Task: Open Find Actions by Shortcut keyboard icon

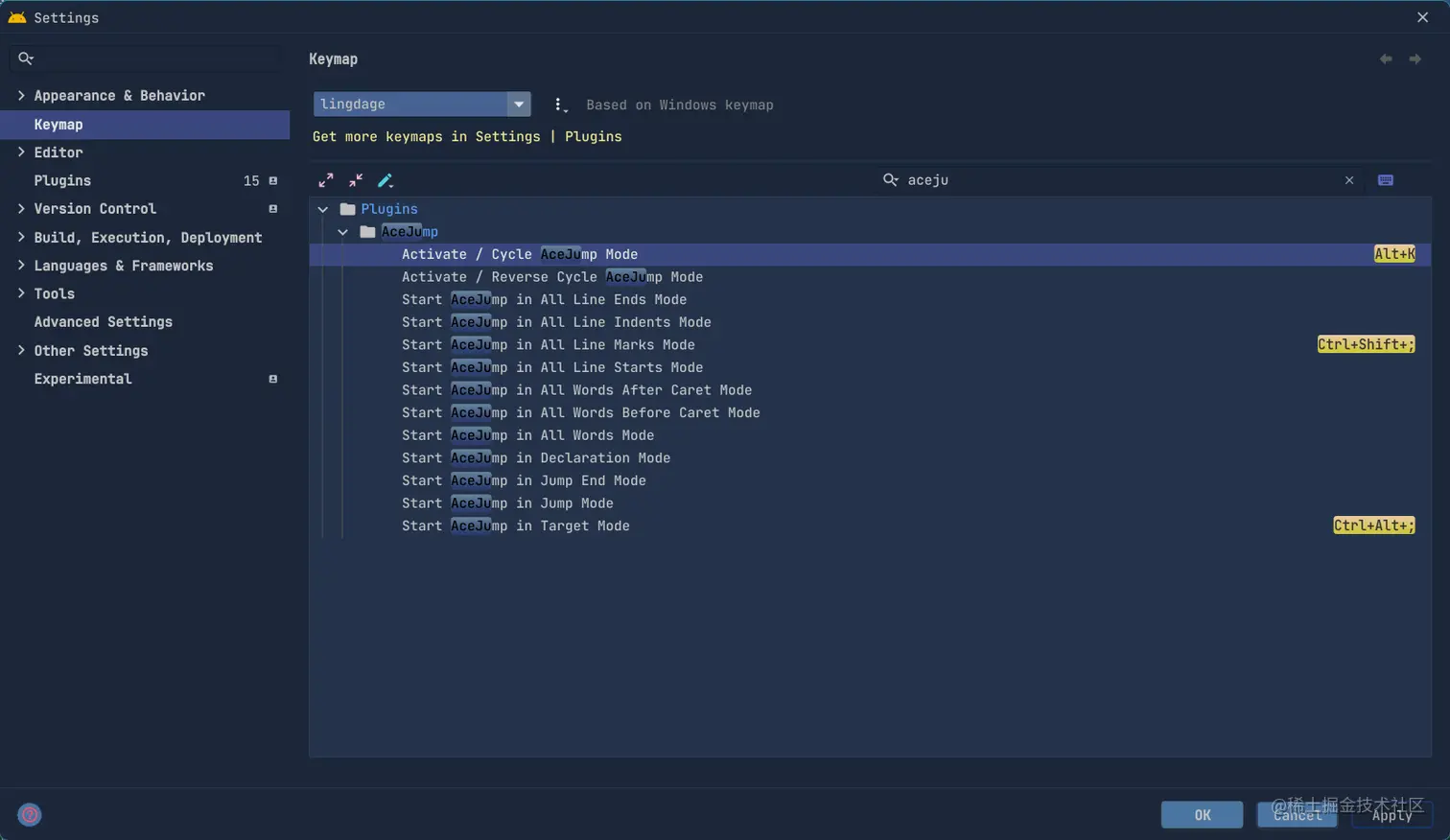Action: pos(1386,180)
